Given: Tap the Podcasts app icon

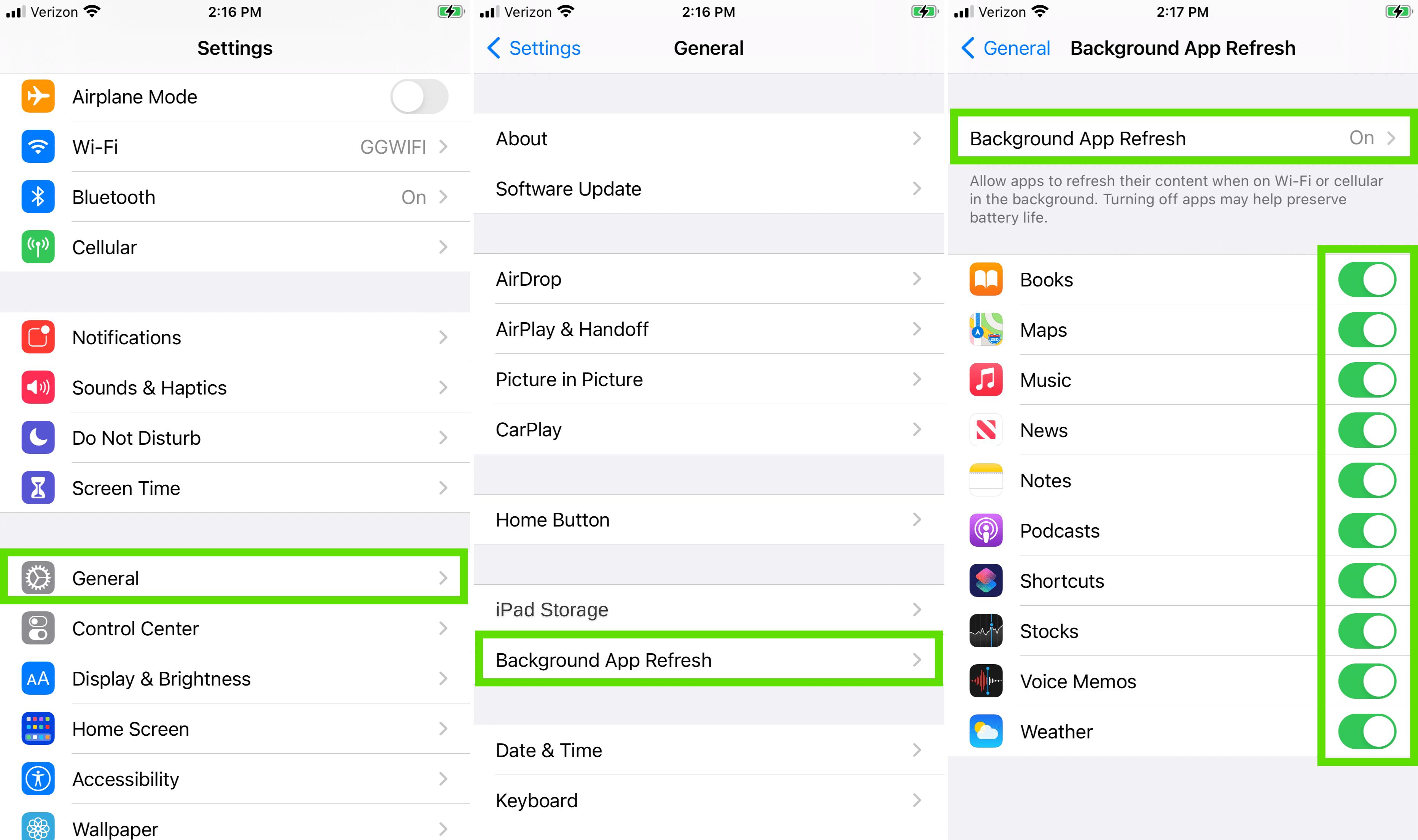Looking at the screenshot, I should (x=986, y=530).
